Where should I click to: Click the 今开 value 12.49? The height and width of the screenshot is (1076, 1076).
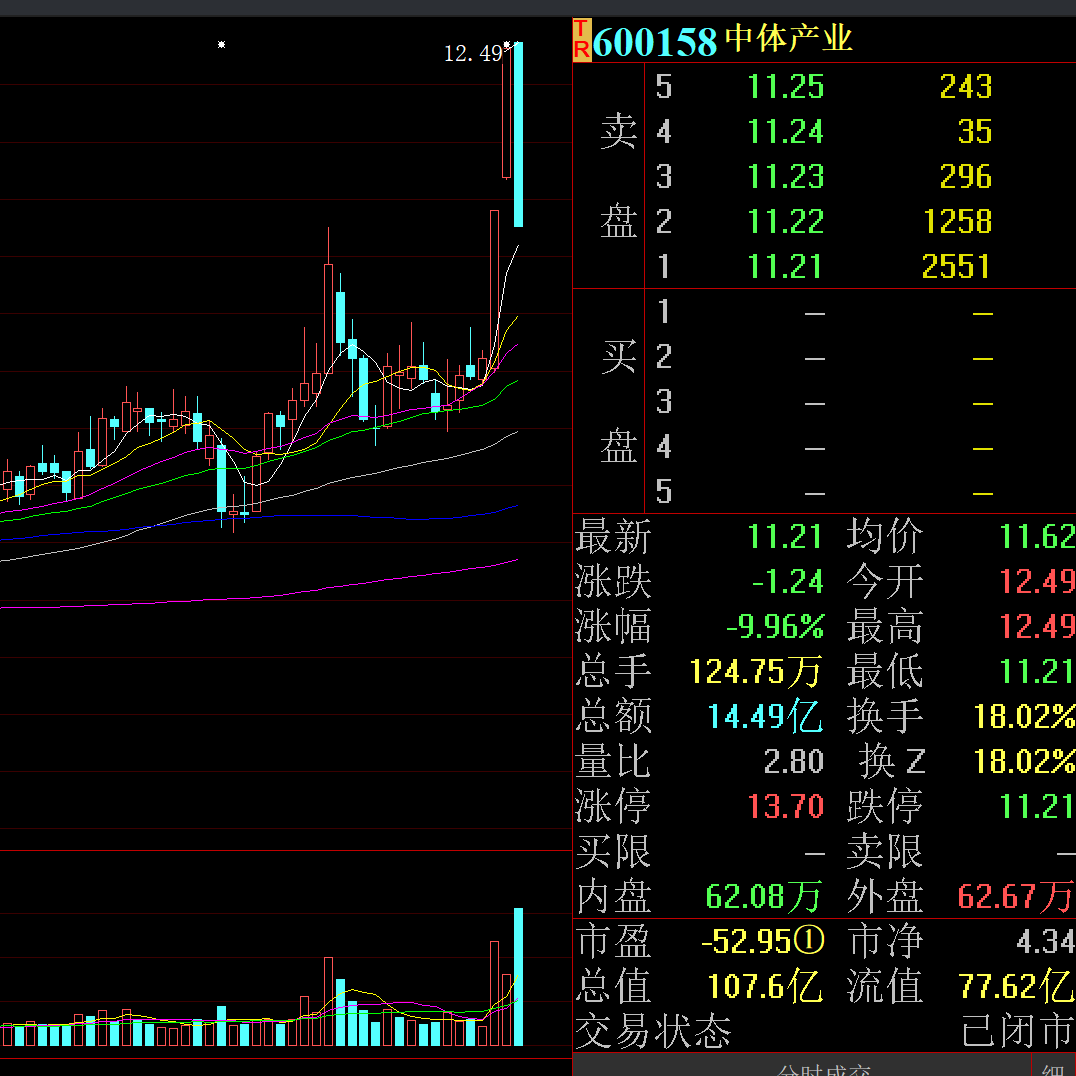[x=1037, y=582]
